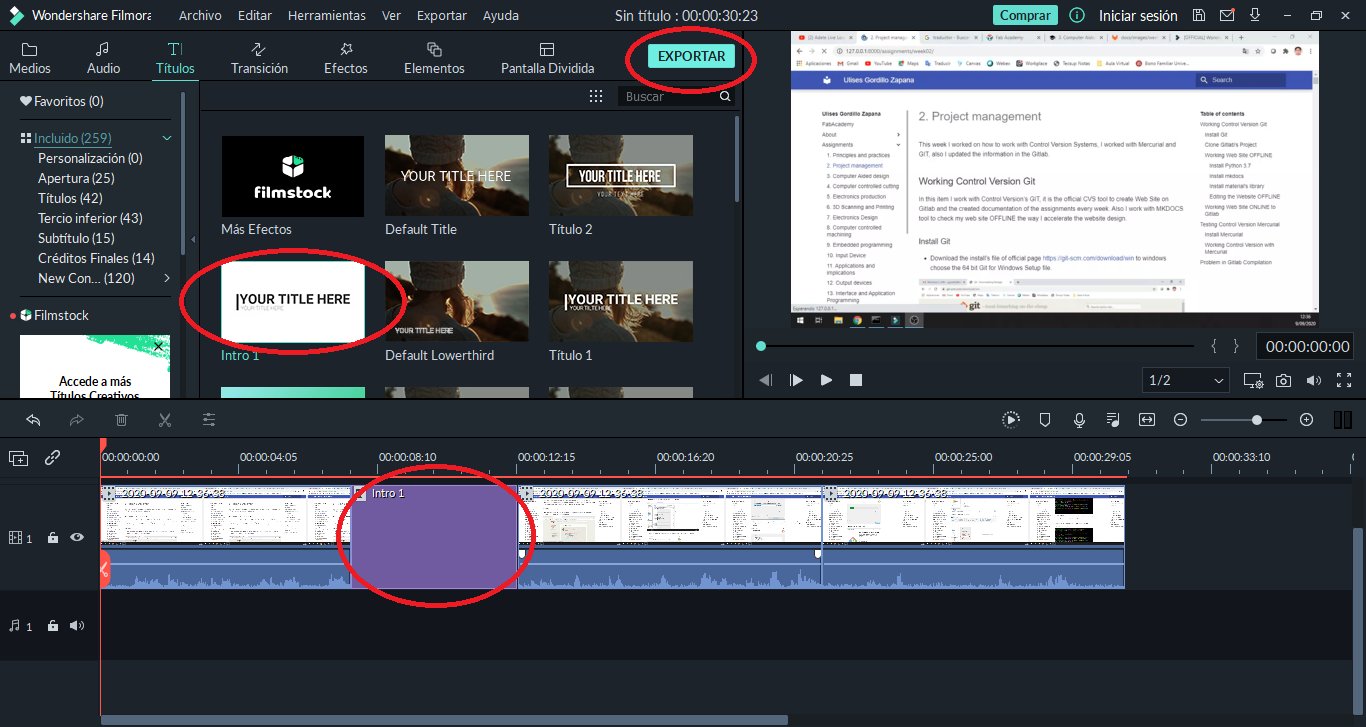Click the camera snapshot icon
Image resolution: width=1366 pixels, height=727 pixels.
1283,380
